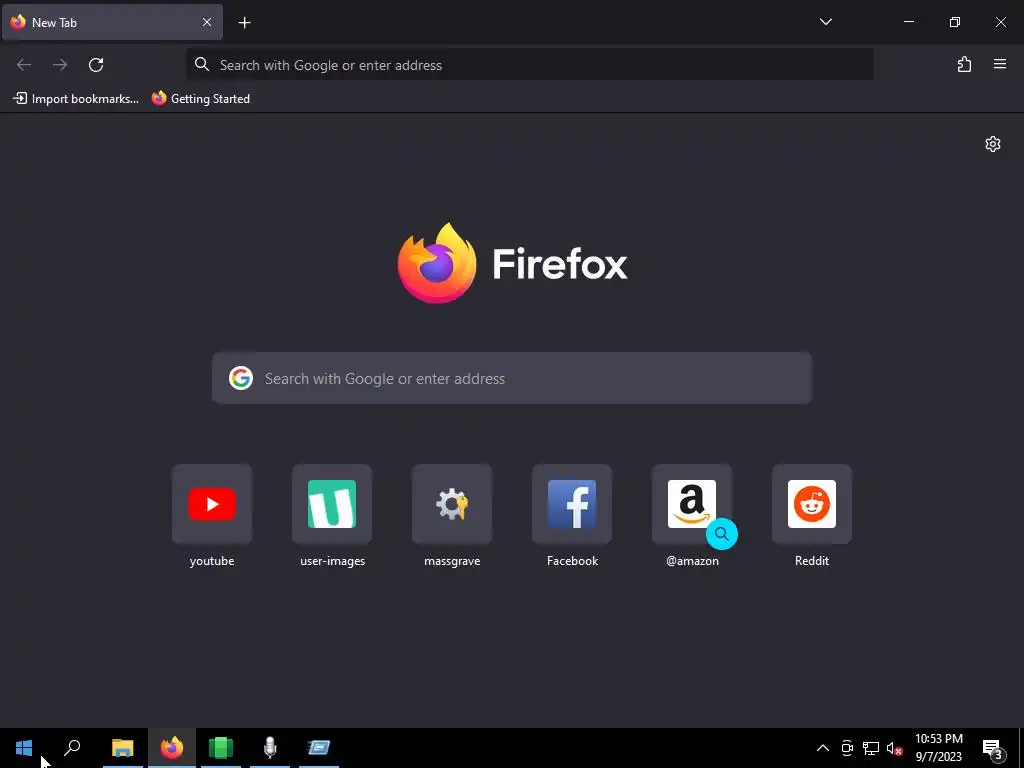1024x768 pixels.
Task: Open the notification center icon
Action: coord(993,748)
